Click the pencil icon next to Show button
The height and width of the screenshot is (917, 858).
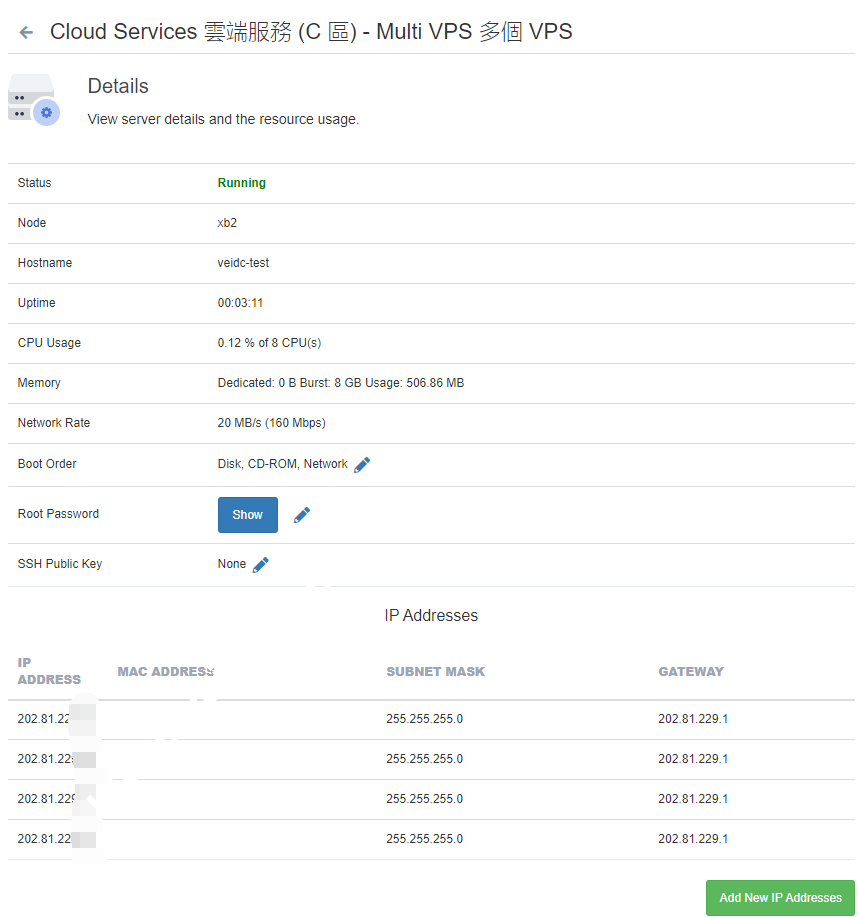coord(302,515)
